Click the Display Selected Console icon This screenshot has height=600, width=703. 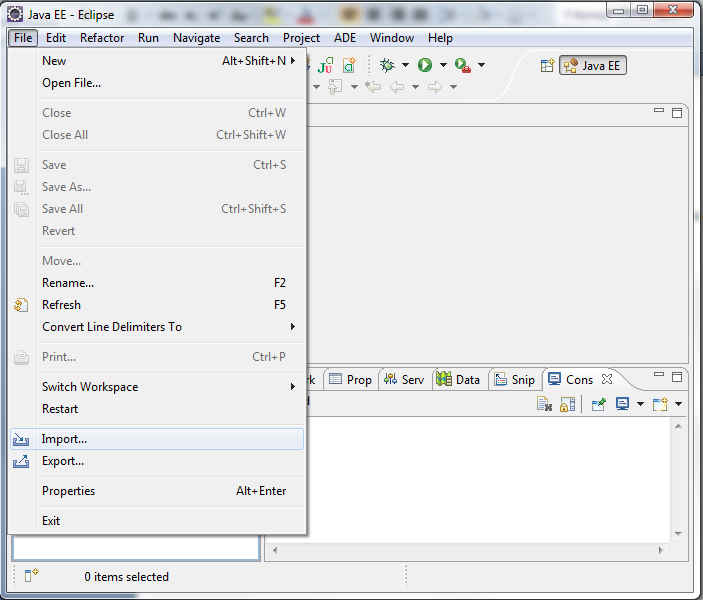point(622,404)
